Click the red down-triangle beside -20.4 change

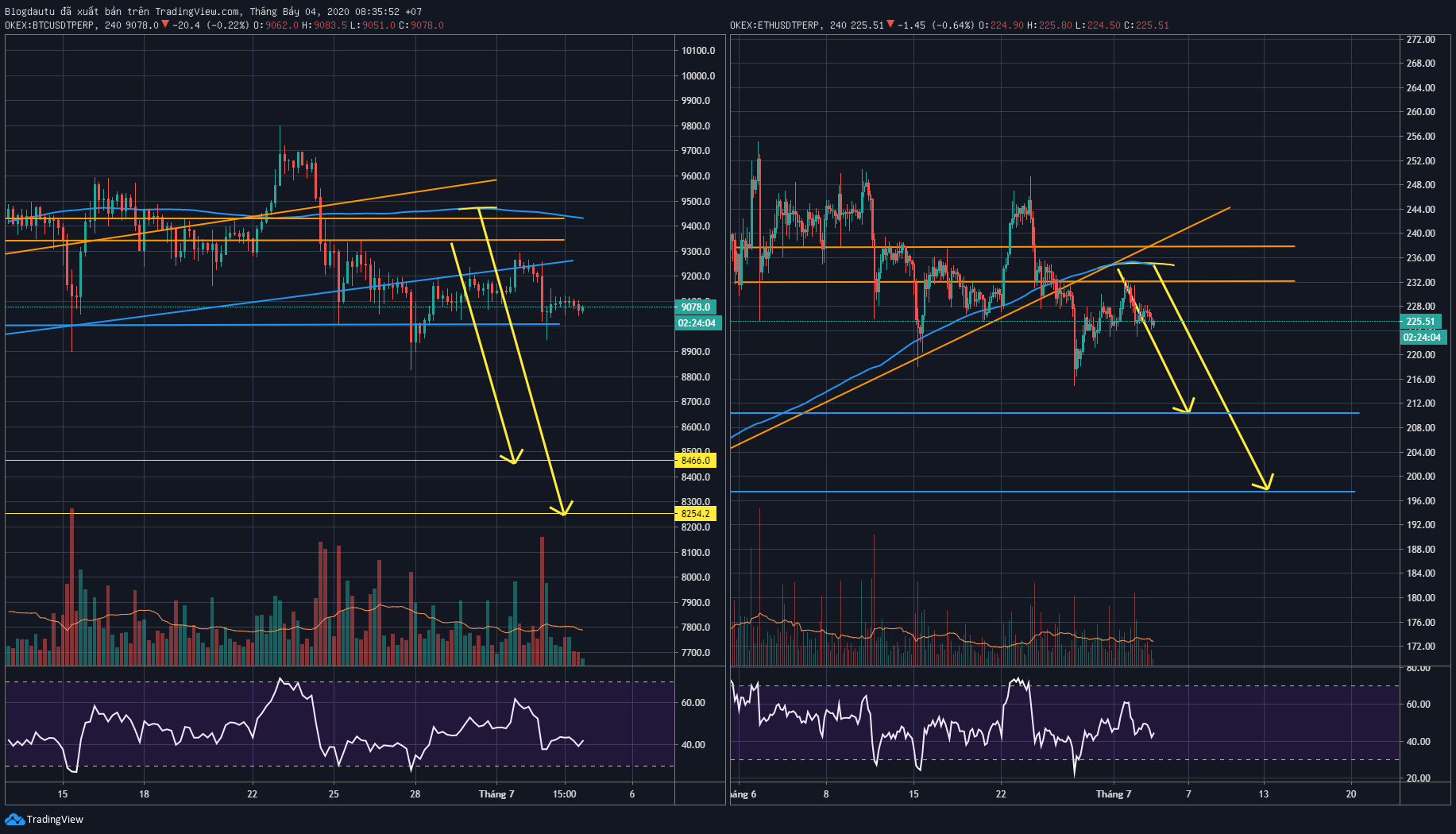pos(165,25)
